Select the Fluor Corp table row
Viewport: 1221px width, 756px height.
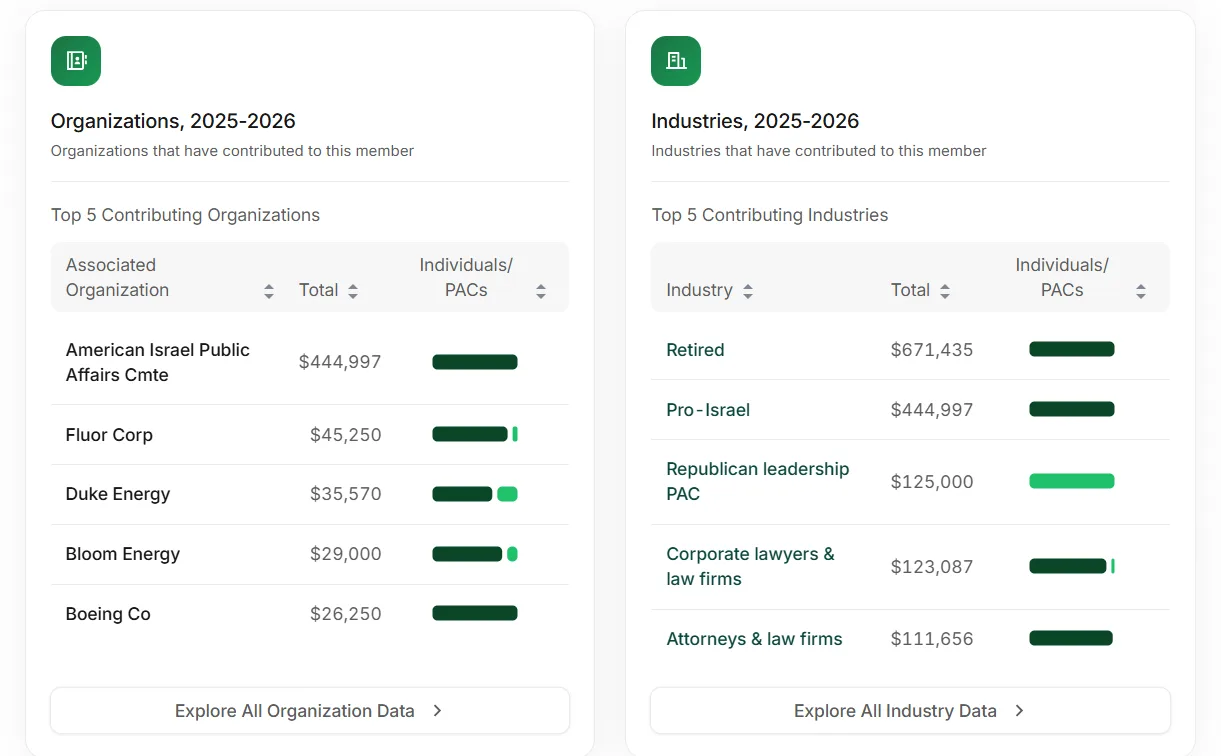310,435
